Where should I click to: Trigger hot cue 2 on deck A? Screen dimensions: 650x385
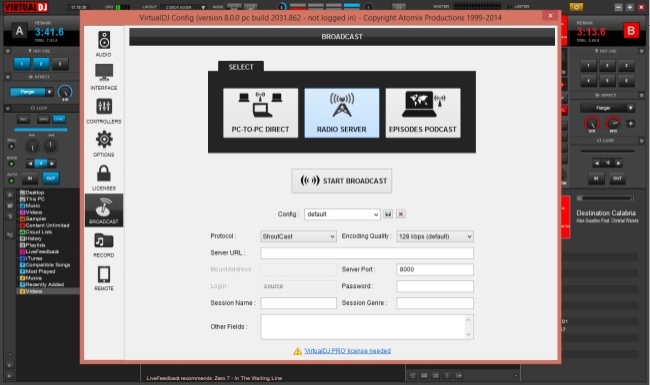pyautogui.click(x=41, y=64)
